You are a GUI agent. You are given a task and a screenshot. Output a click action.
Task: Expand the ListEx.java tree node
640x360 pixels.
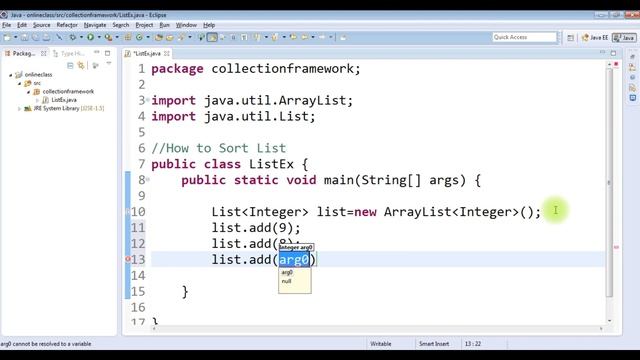(x=37, y=100)
